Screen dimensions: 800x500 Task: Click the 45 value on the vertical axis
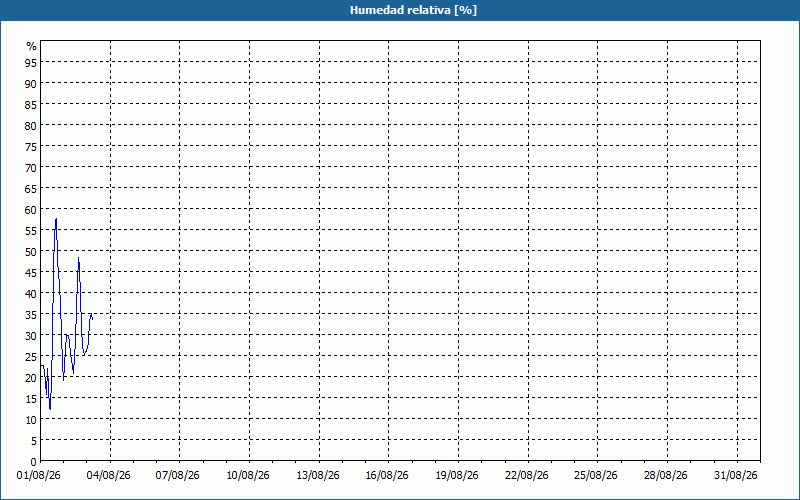pyautogui.click(x=31, y=273)
